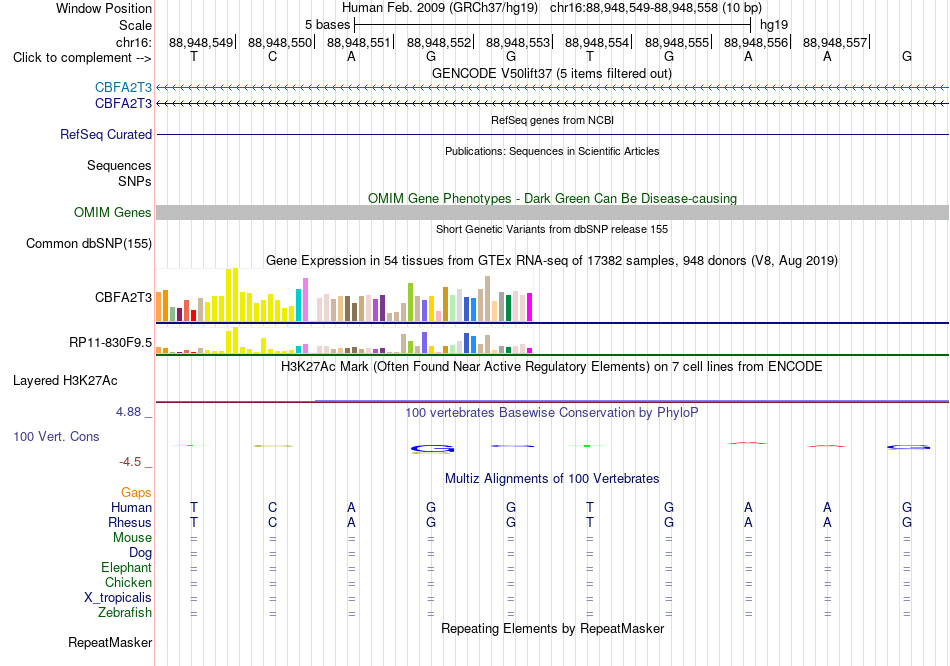Image resolution: width=950 pixels, height=666 pixels.
Task: Click the GTEx Gene Expression track title
Action: (552, 261)
